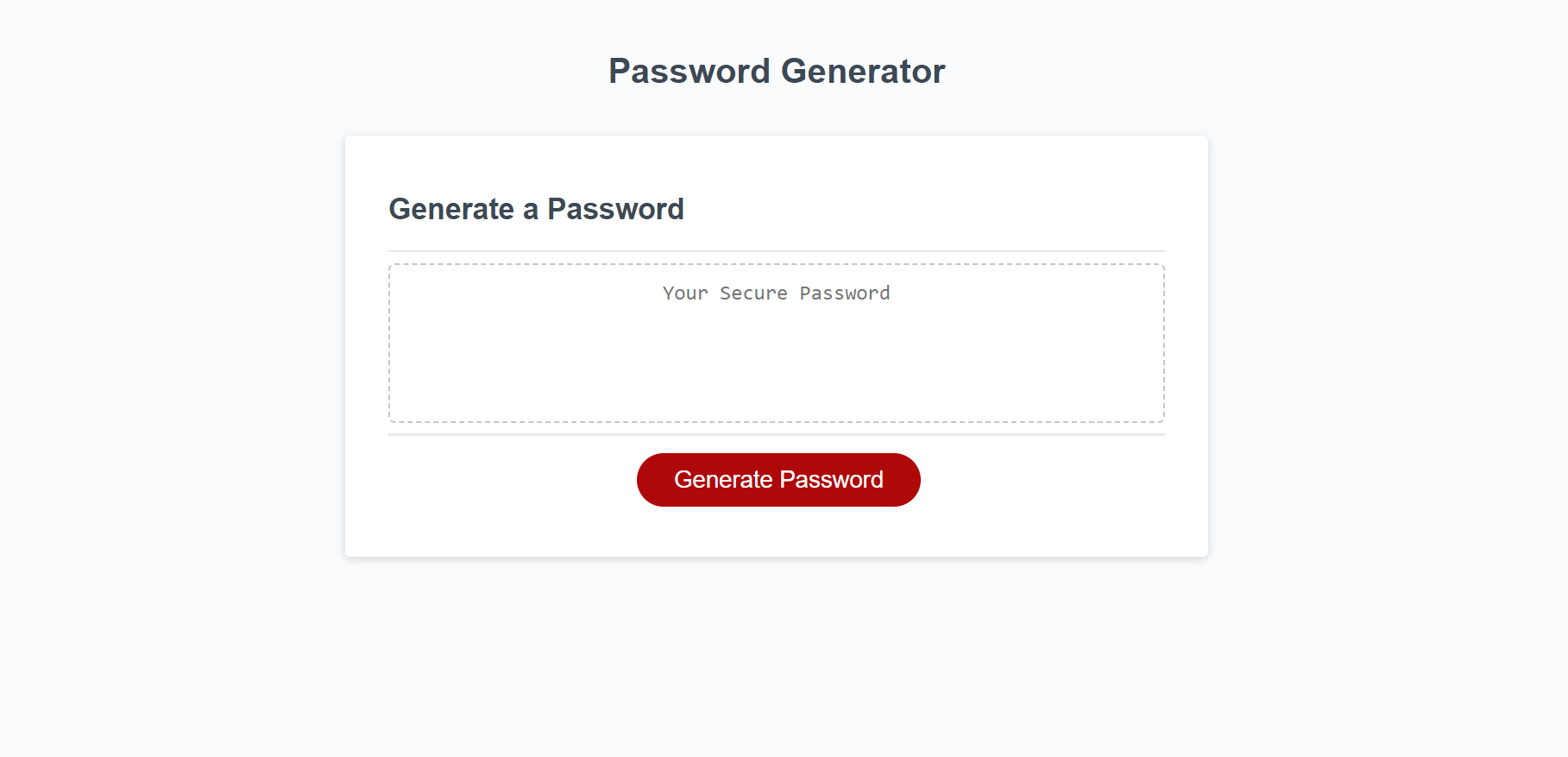Viewport: 1568px width, 757px height.
Task: Click the divider under Generate a Password
Action: point(775,251)
